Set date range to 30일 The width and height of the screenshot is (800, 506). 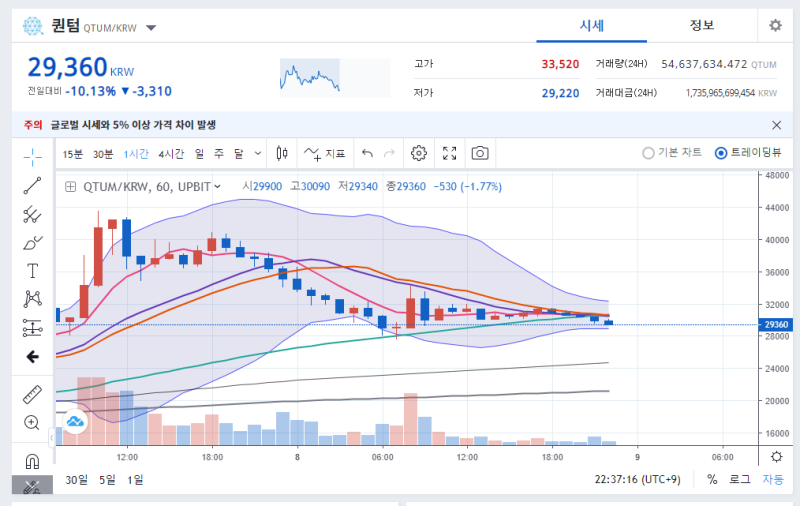pos(77,480)
